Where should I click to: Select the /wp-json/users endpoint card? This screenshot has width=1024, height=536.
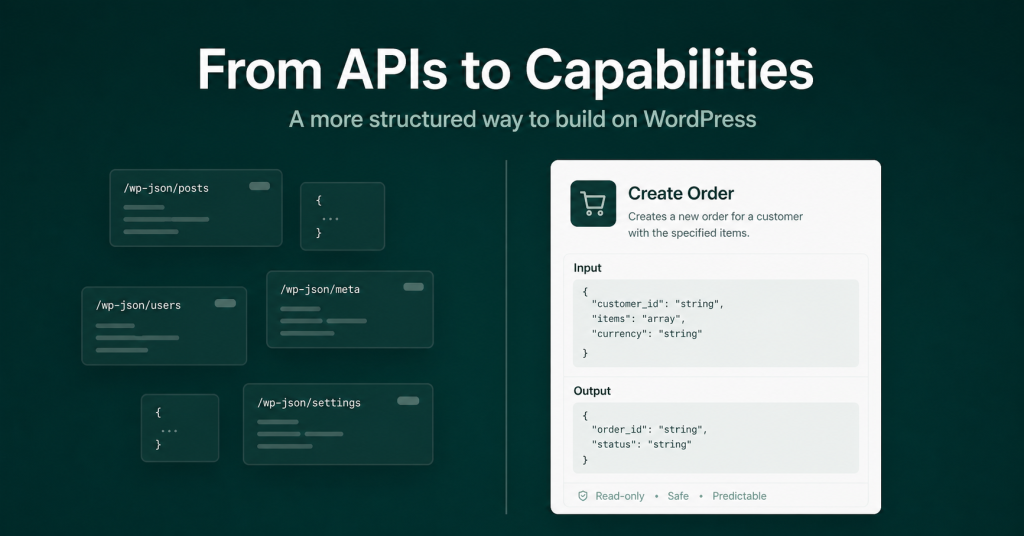[164, 325]
